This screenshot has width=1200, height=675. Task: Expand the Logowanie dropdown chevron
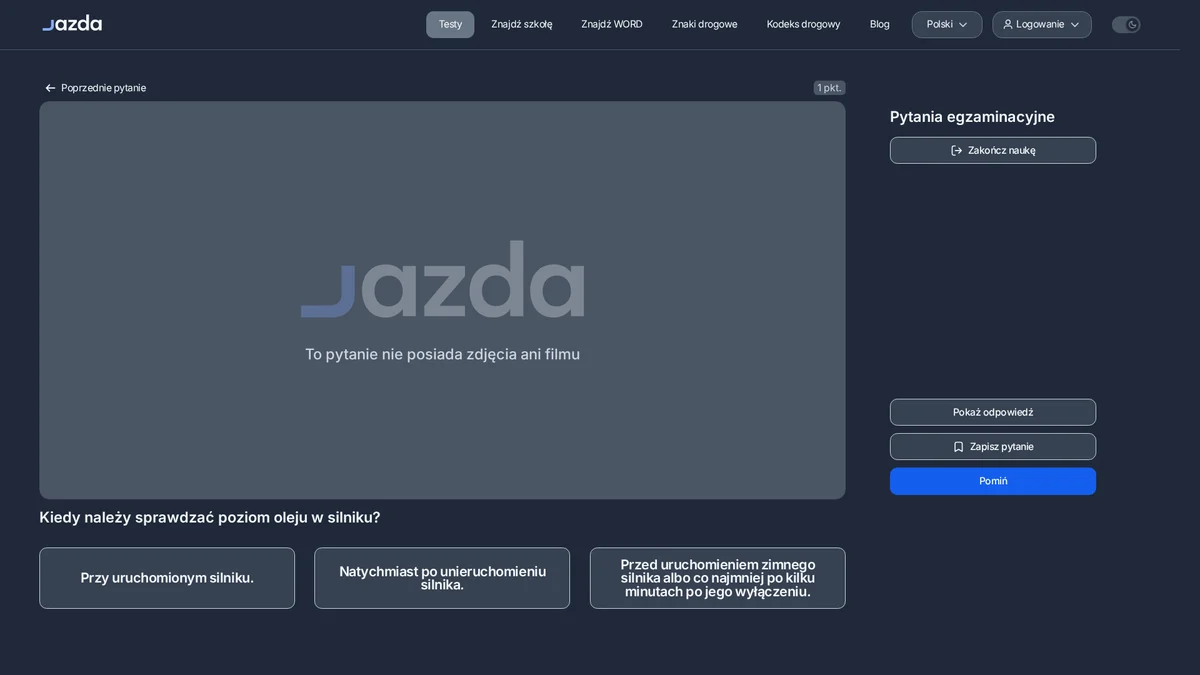[x=1075, y=24]
